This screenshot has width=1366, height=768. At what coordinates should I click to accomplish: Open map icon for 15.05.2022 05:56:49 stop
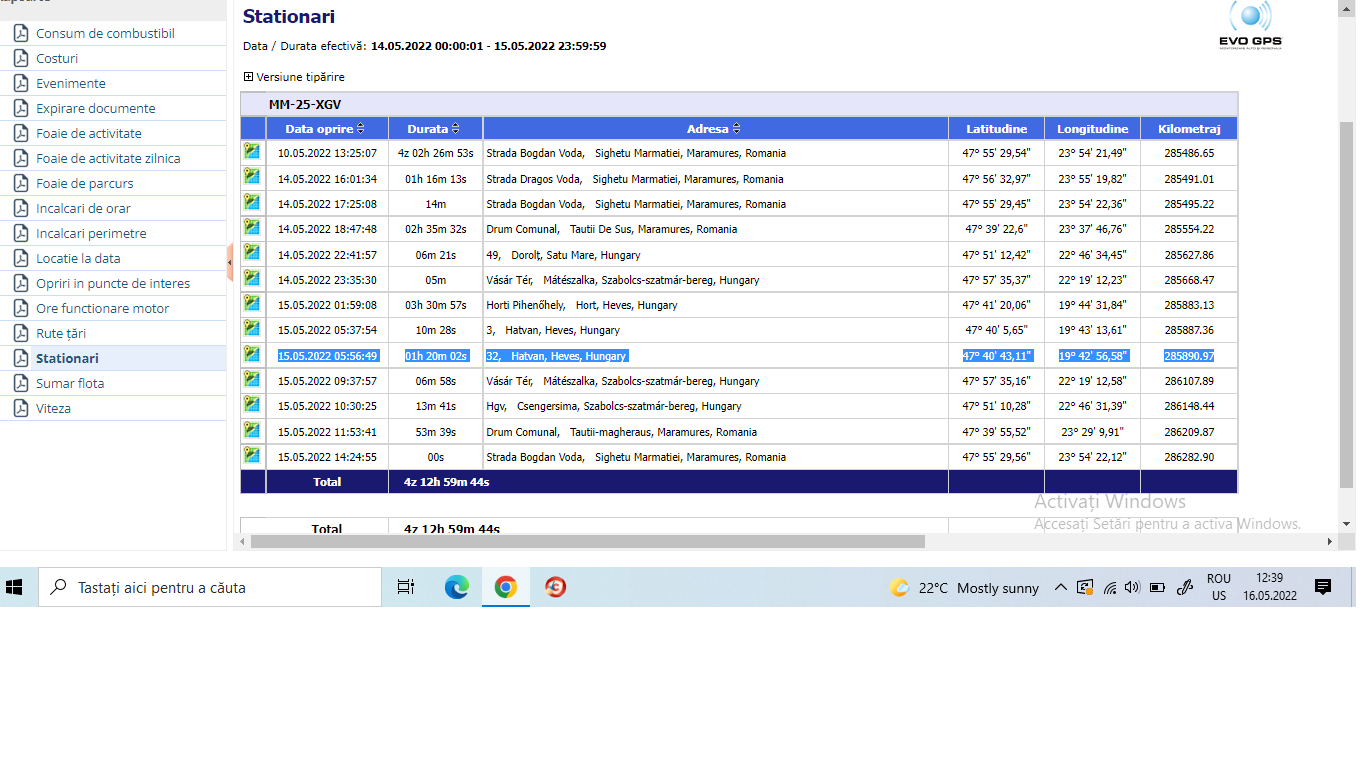[251, 354]
